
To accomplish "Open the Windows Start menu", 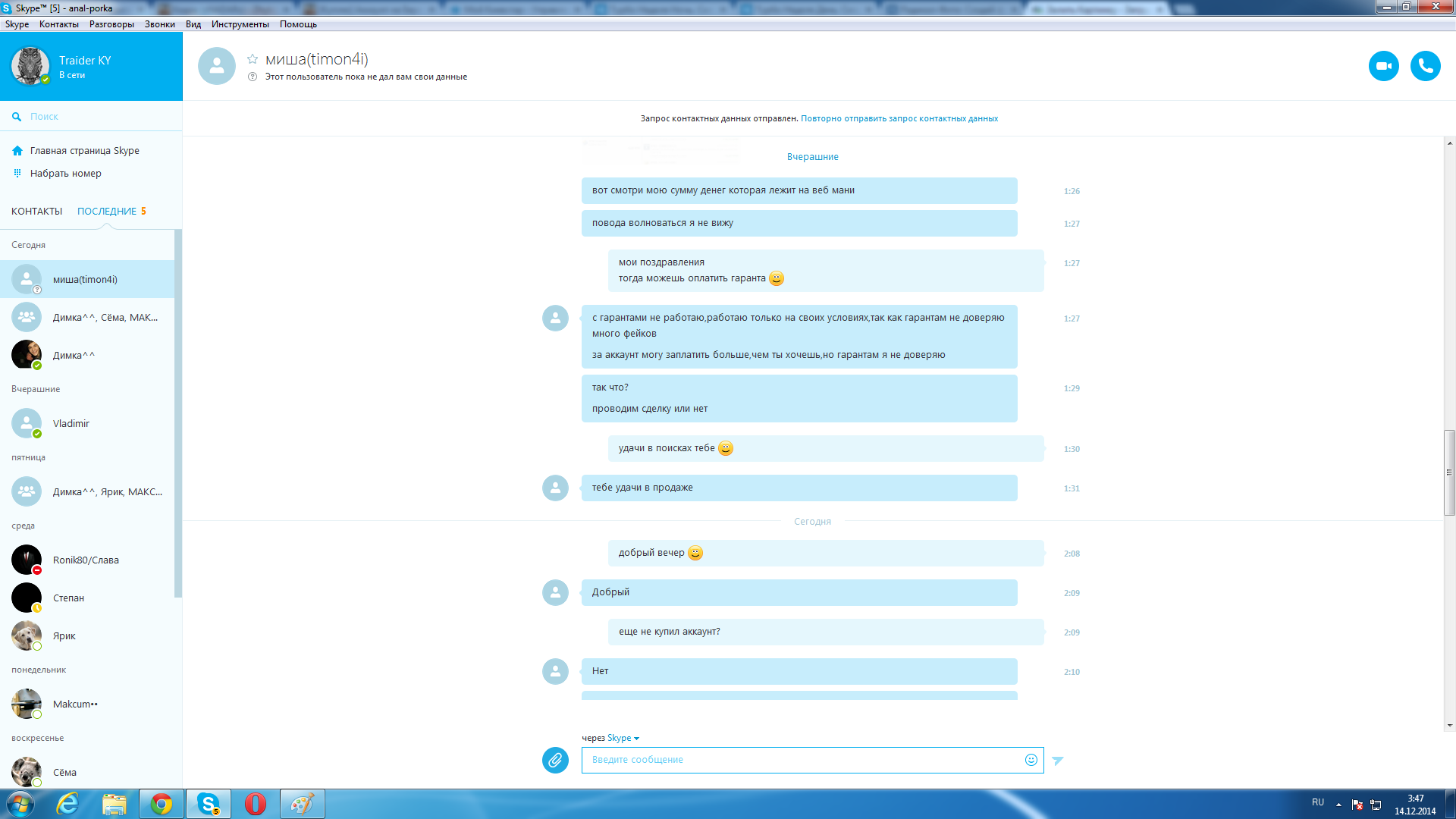I will (20, 804).
